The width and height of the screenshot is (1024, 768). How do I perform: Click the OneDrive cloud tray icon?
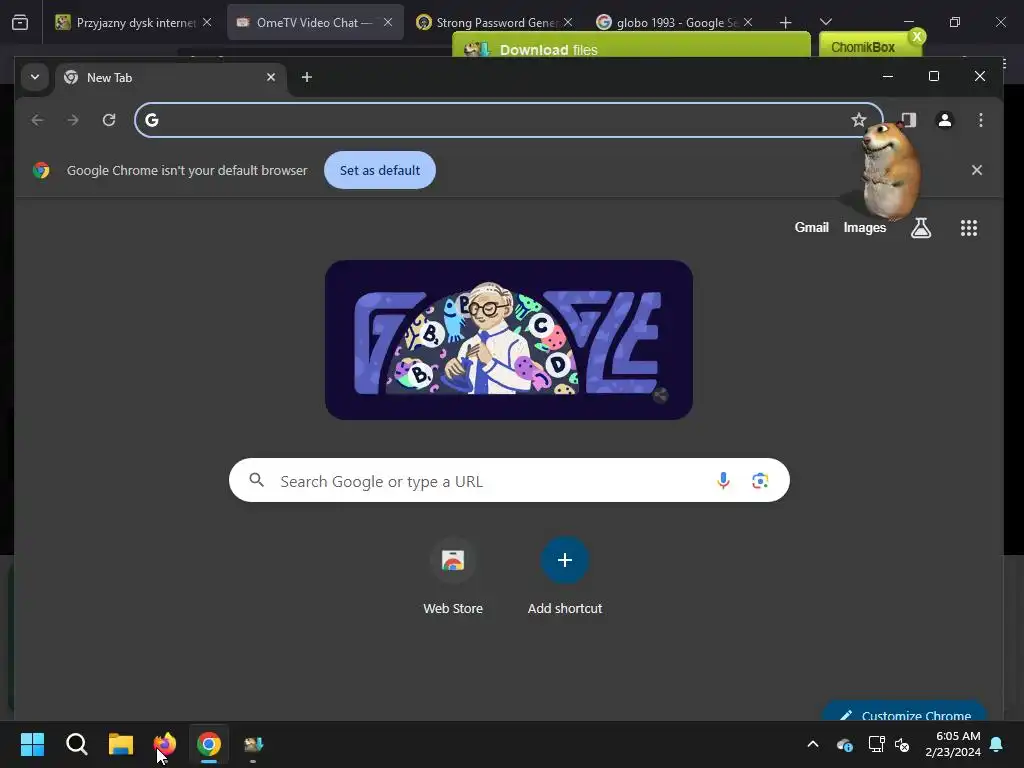[844, 744]
